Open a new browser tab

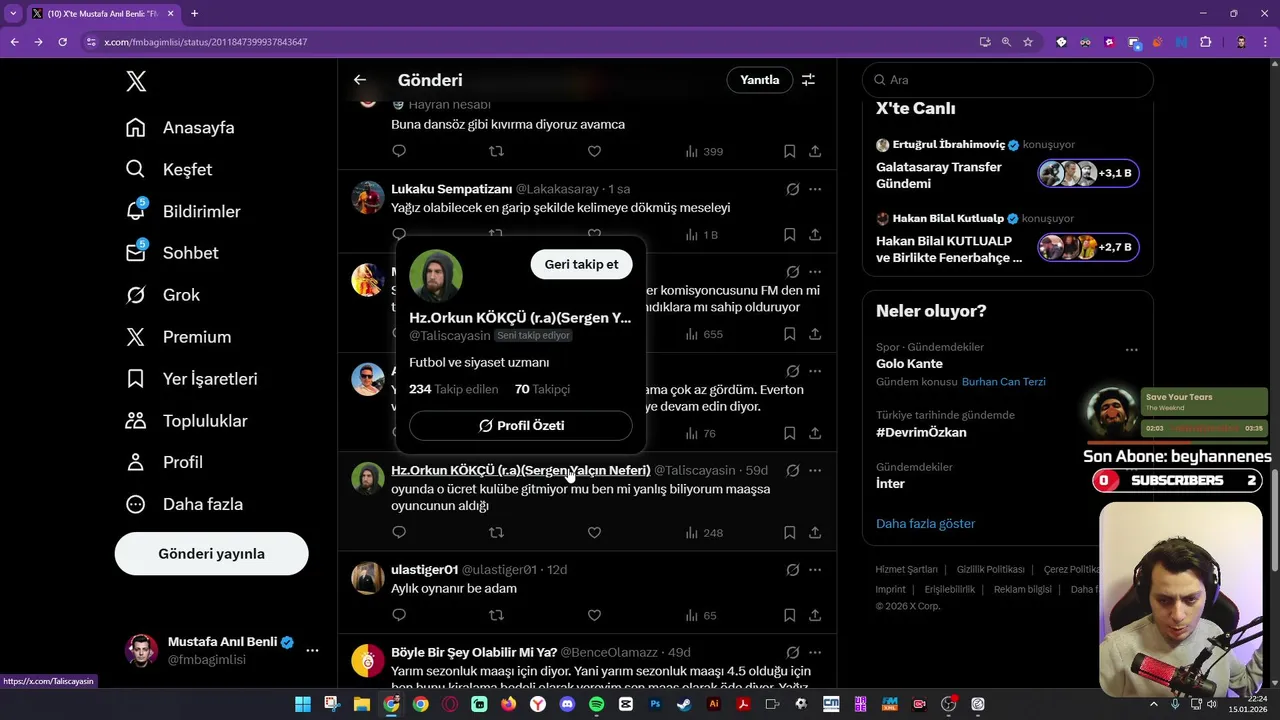tap(194, 14)
